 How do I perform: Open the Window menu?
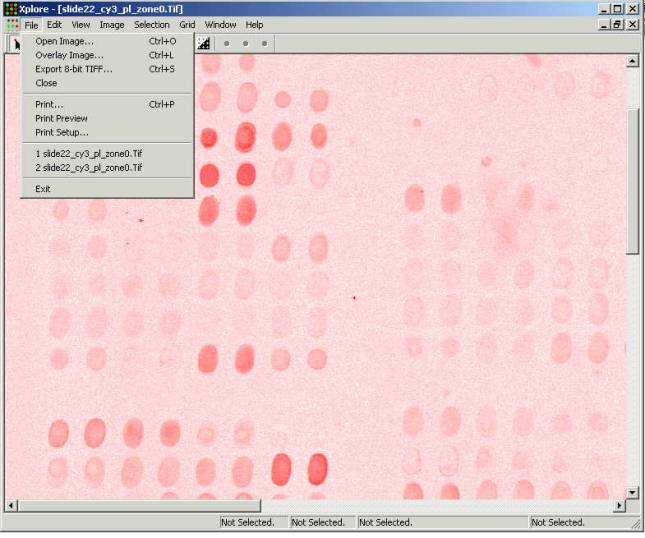tap(220, 25)
